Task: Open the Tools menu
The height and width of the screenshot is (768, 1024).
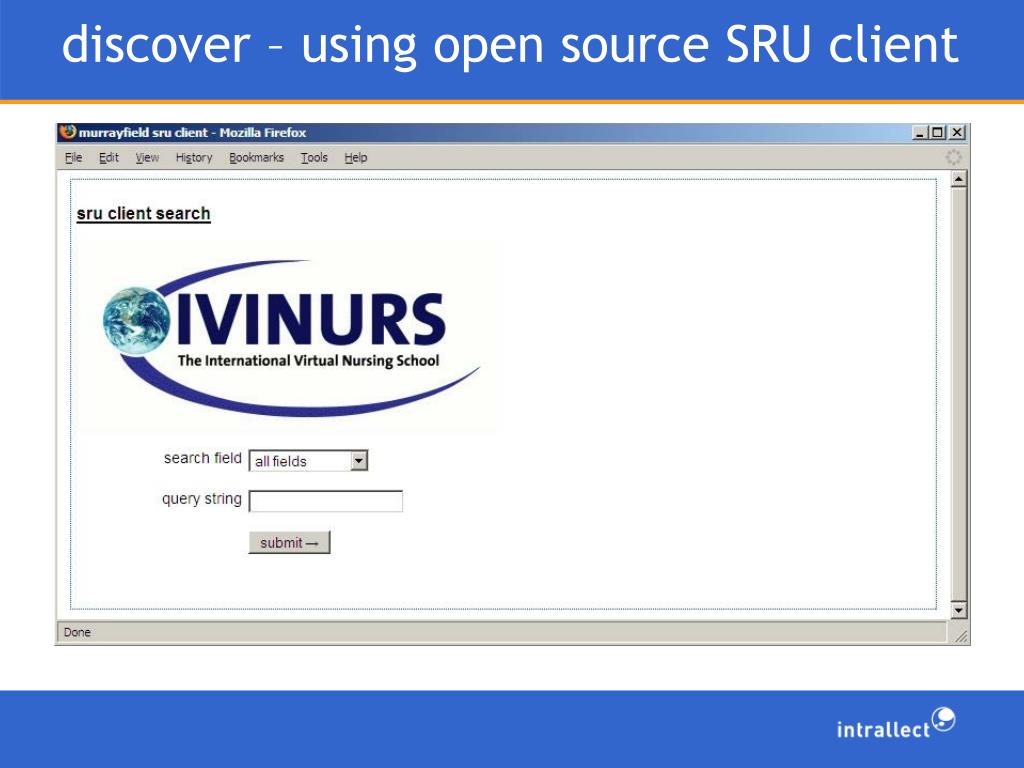Action: point(314,157)
